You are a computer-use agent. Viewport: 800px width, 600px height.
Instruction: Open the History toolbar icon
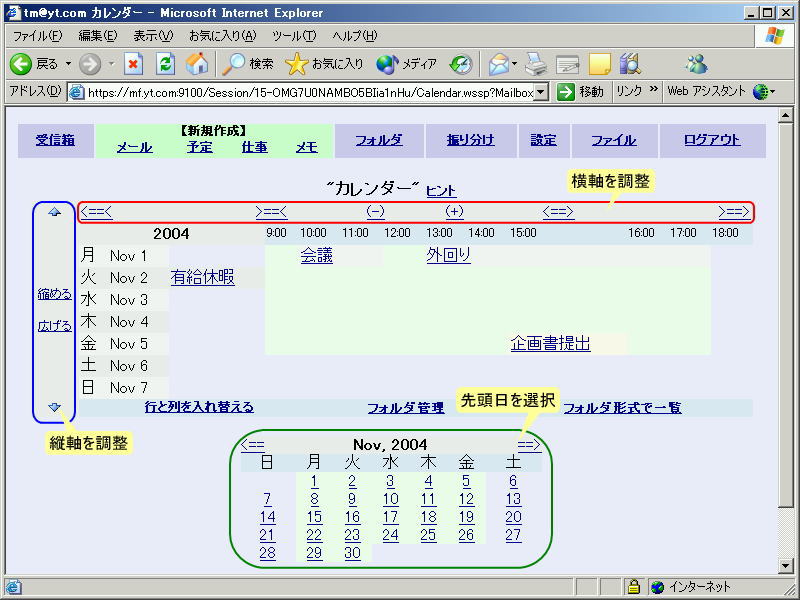point(461,64)
